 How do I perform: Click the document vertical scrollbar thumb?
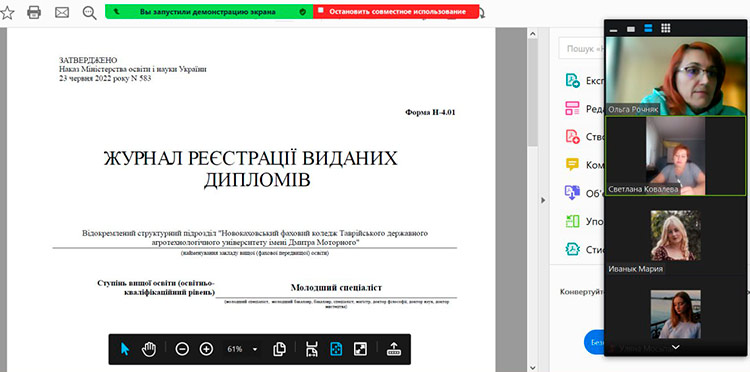tap(532, 92)
